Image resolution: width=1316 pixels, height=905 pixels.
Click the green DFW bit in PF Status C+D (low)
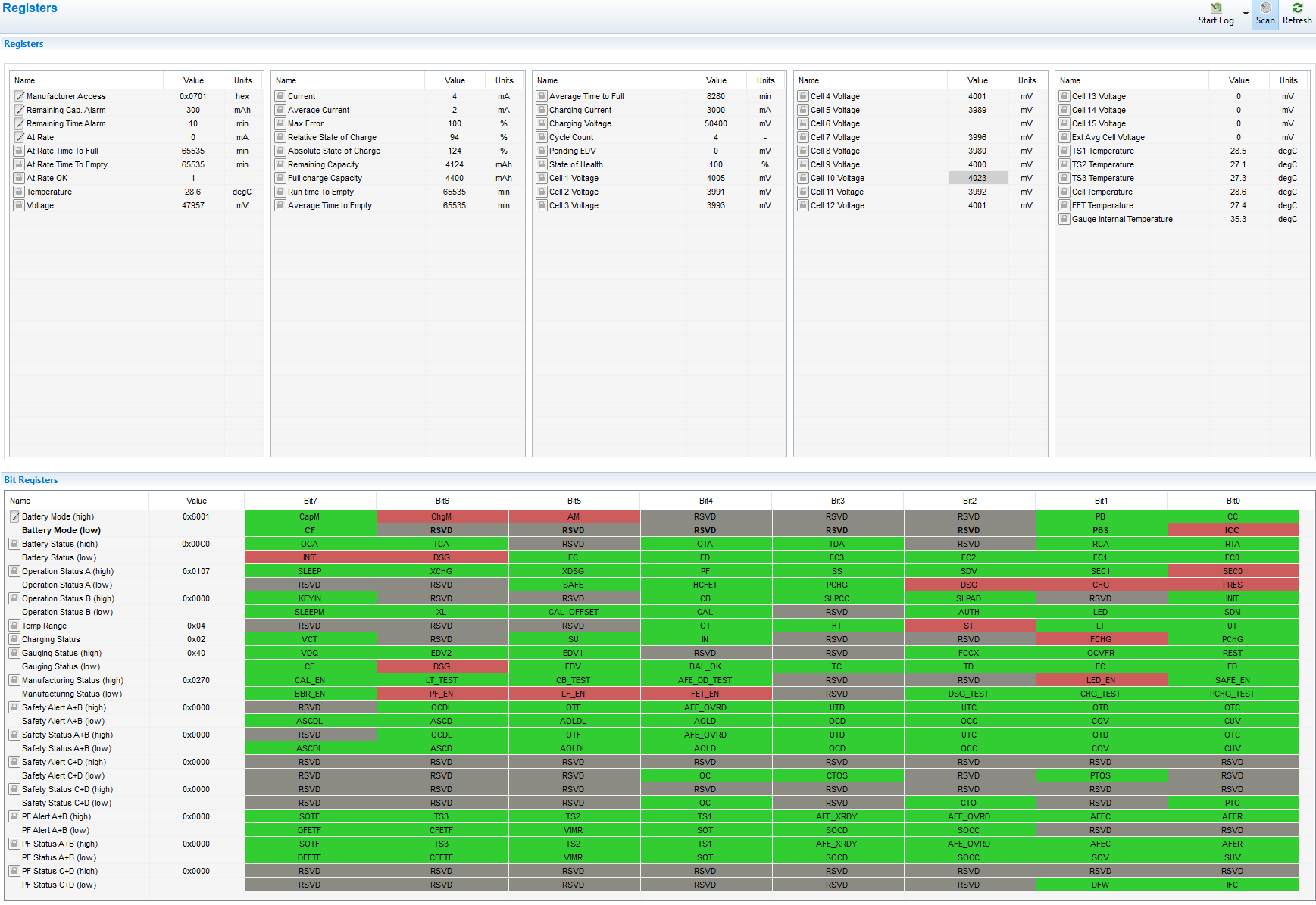[x=1101, y=885]
